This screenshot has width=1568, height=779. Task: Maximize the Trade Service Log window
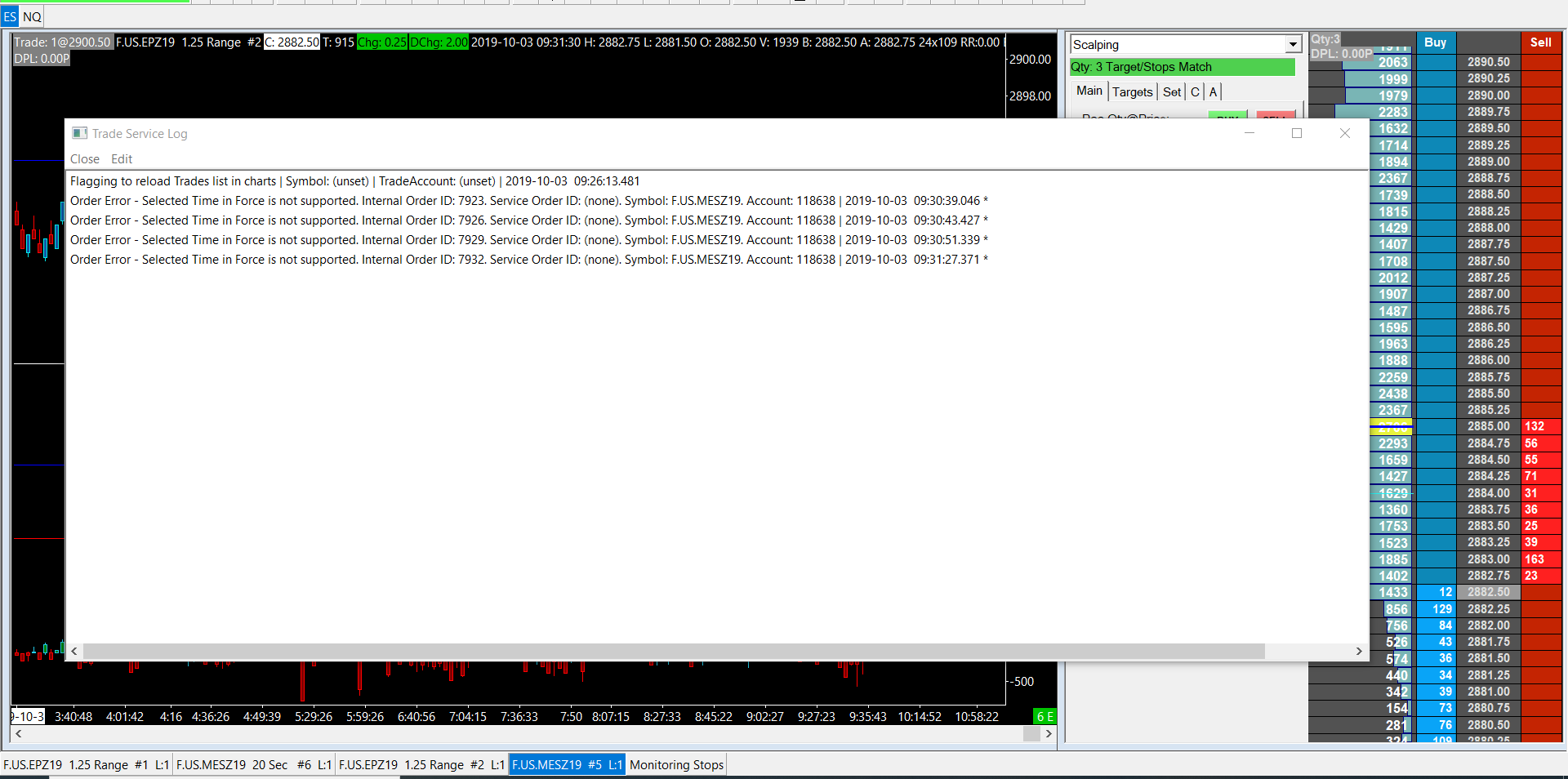coord(1297,133)
